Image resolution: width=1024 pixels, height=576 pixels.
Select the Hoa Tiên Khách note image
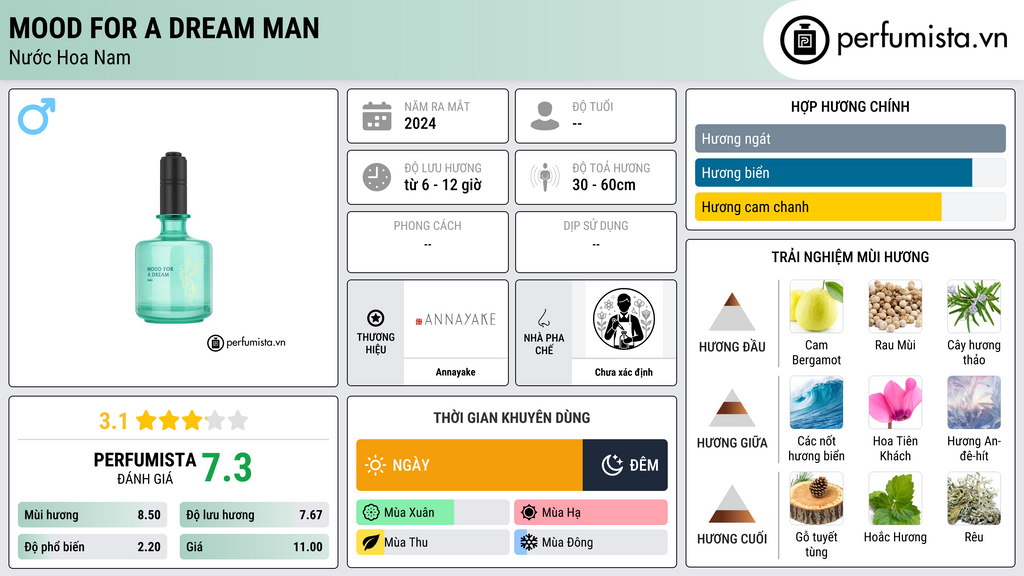point(895,402)
